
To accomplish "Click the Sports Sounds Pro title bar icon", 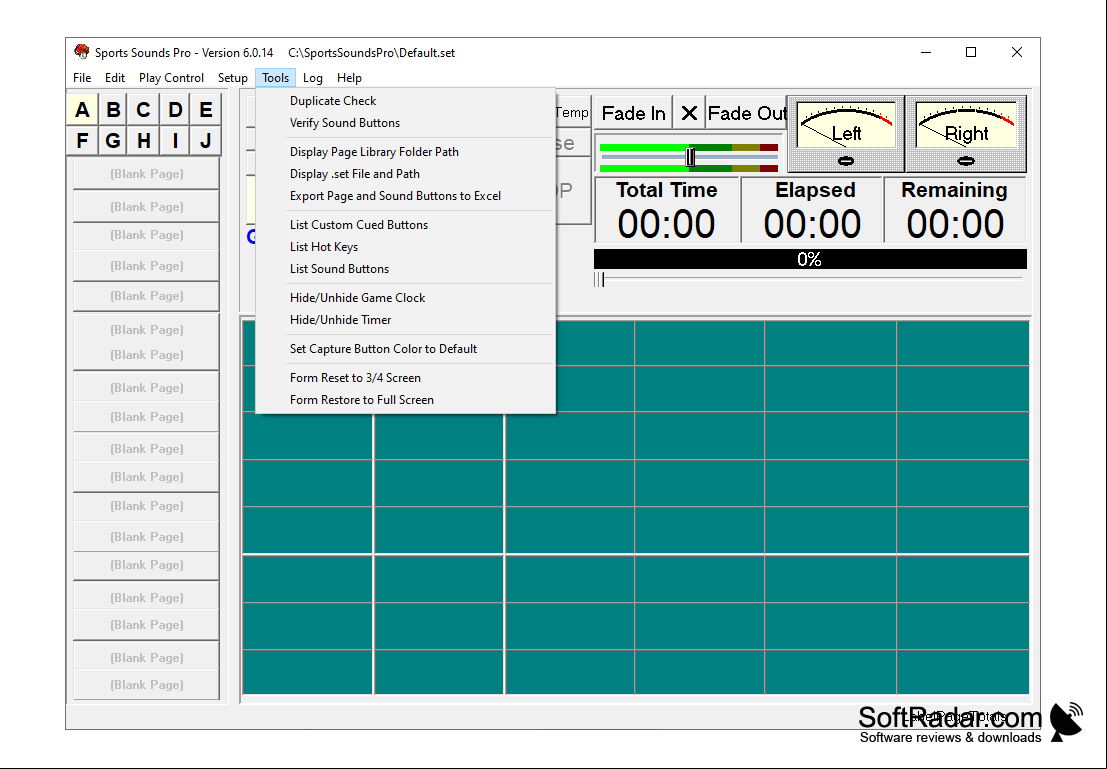I will tap(82, 52).
